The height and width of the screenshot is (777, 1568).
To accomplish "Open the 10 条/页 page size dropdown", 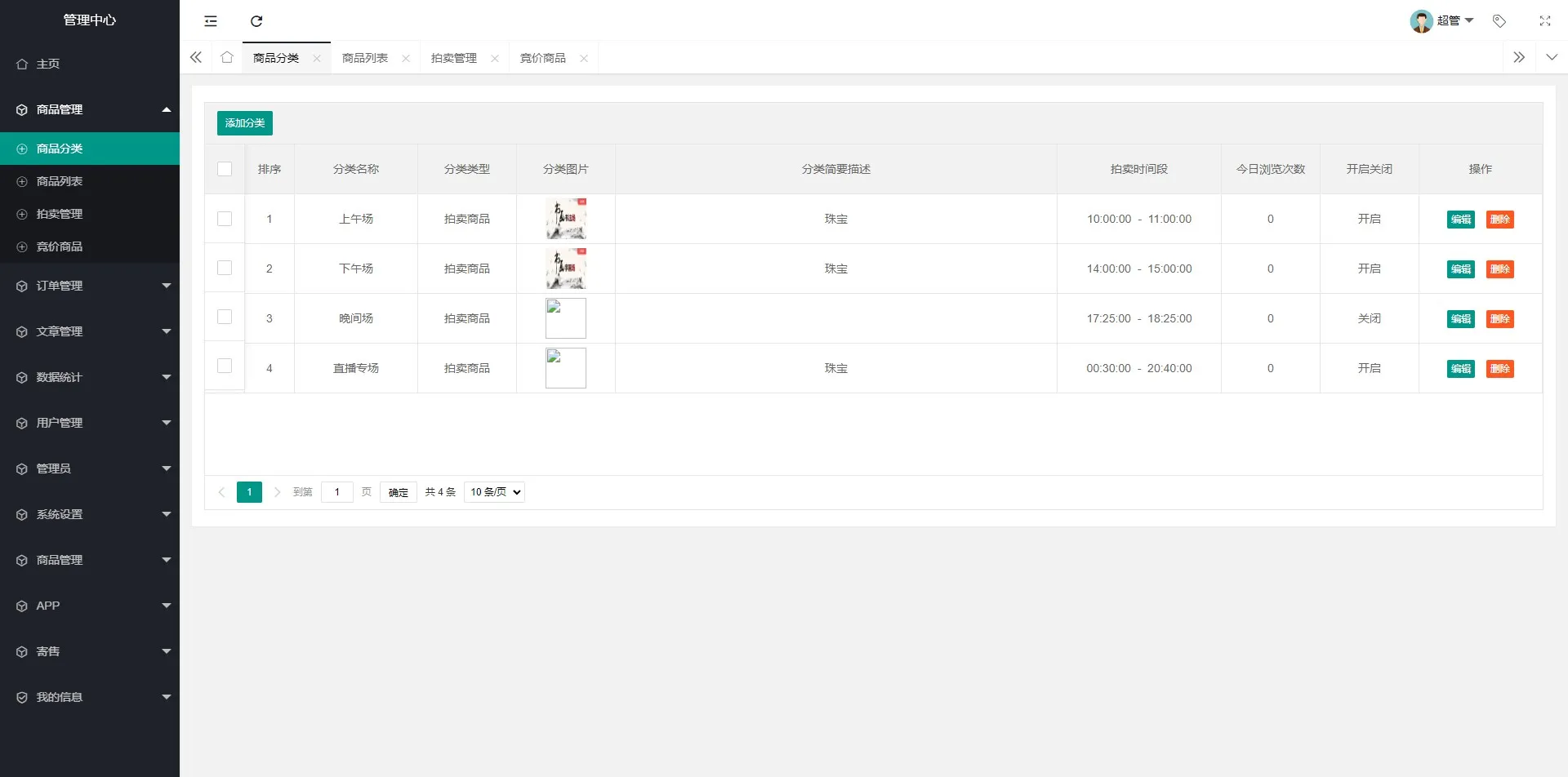I will click(494, 492).
